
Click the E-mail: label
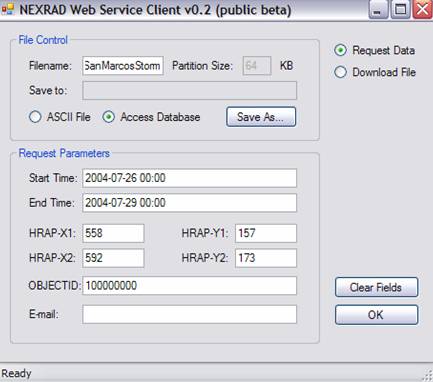[44, 314]
